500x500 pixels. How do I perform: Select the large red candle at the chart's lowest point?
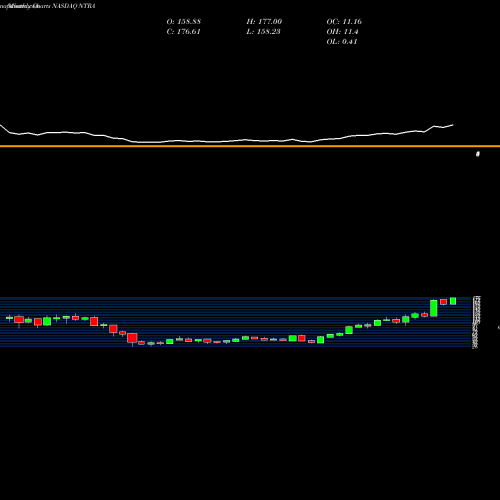tap(132, 338)
